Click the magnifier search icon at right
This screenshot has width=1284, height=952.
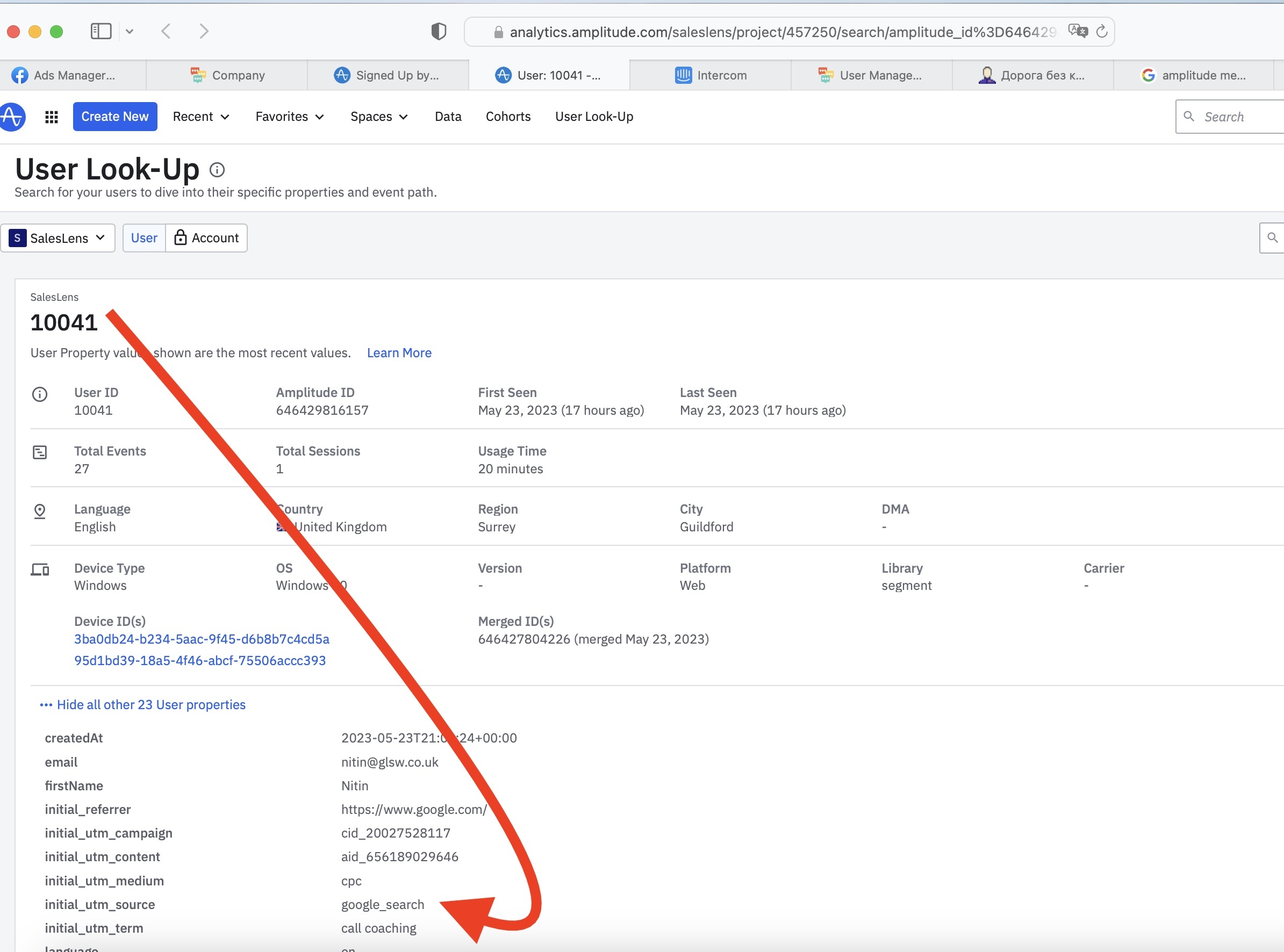pos(1272,237)
